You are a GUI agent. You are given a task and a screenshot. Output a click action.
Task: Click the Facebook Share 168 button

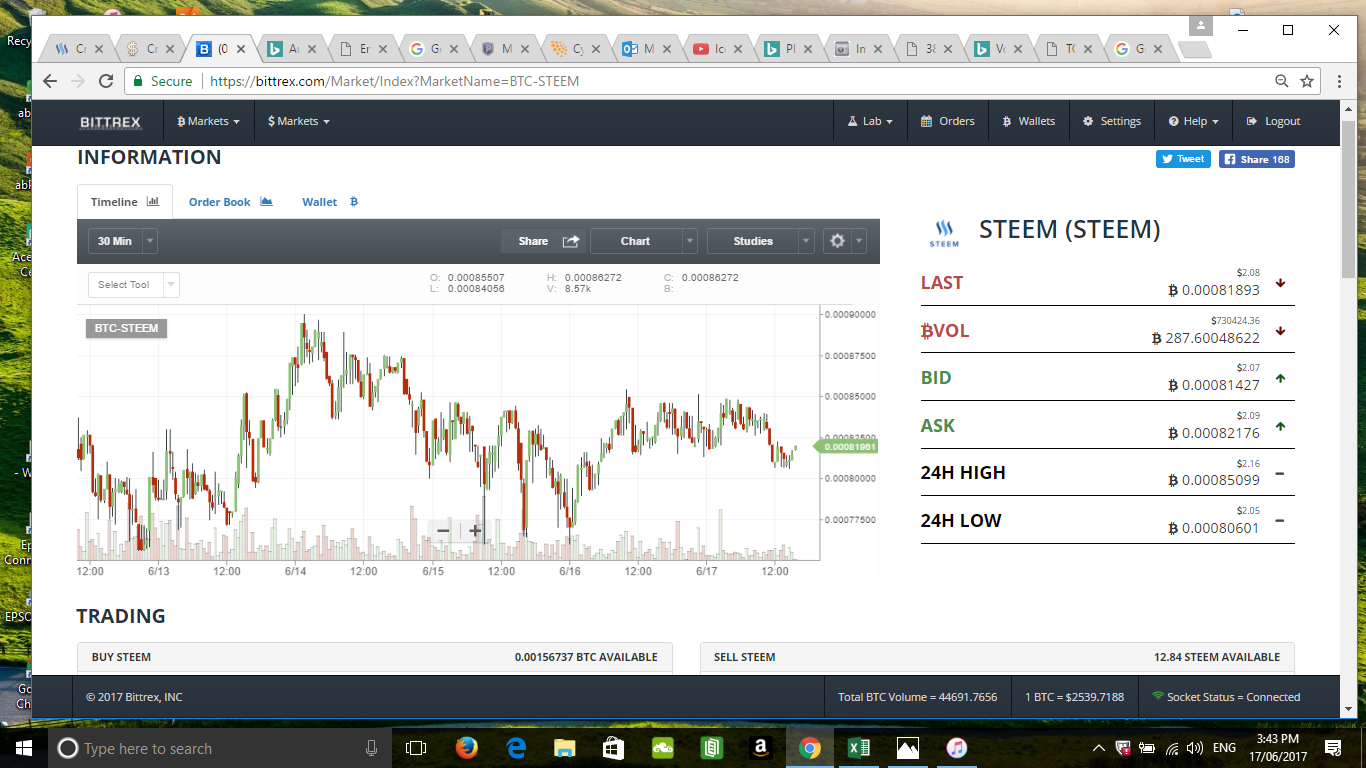1257,159
